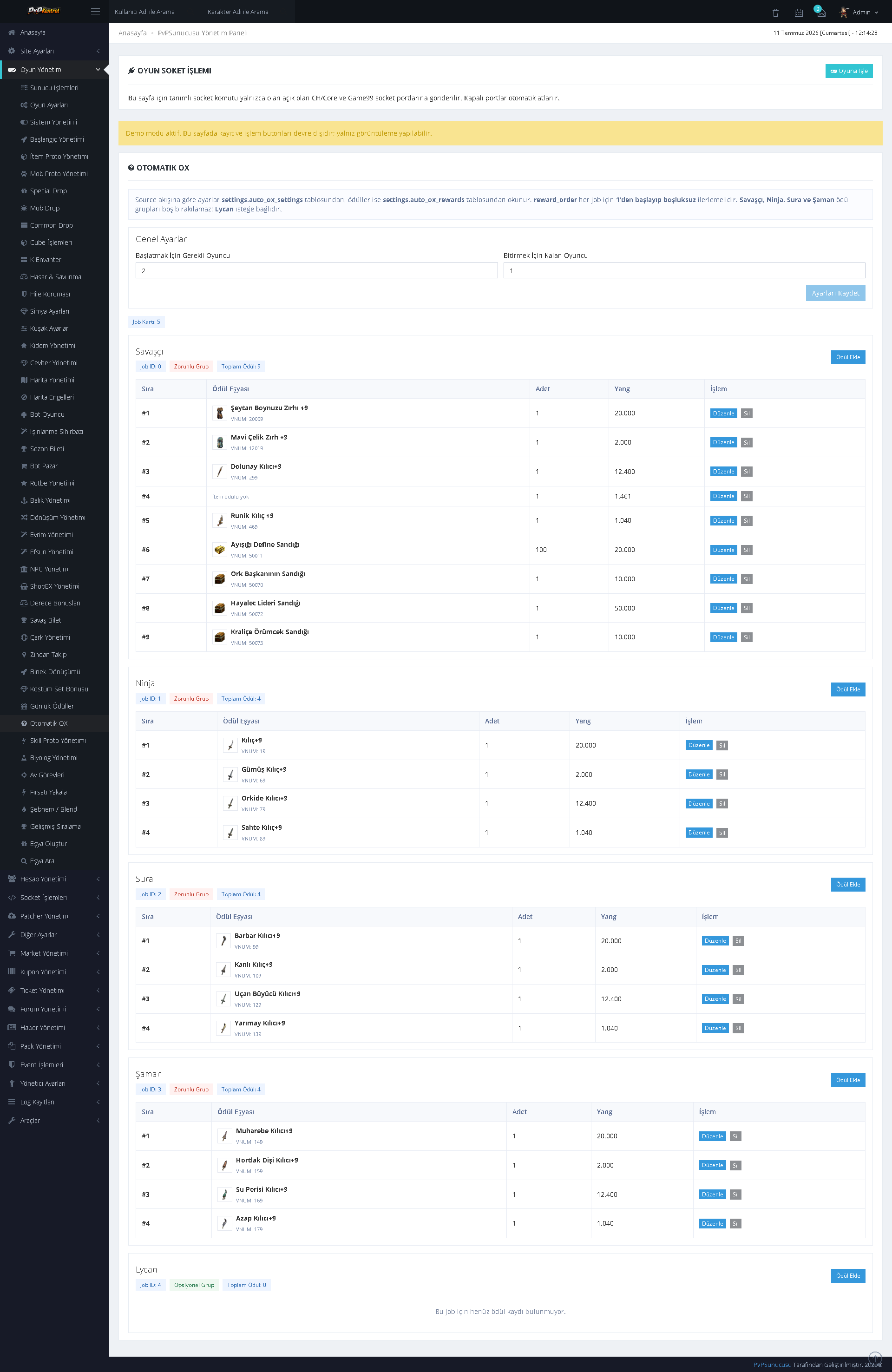Click the Oyuna İşle button
Screen dimensions: 892x1372
pyautogui.click(x=849, y=71)
